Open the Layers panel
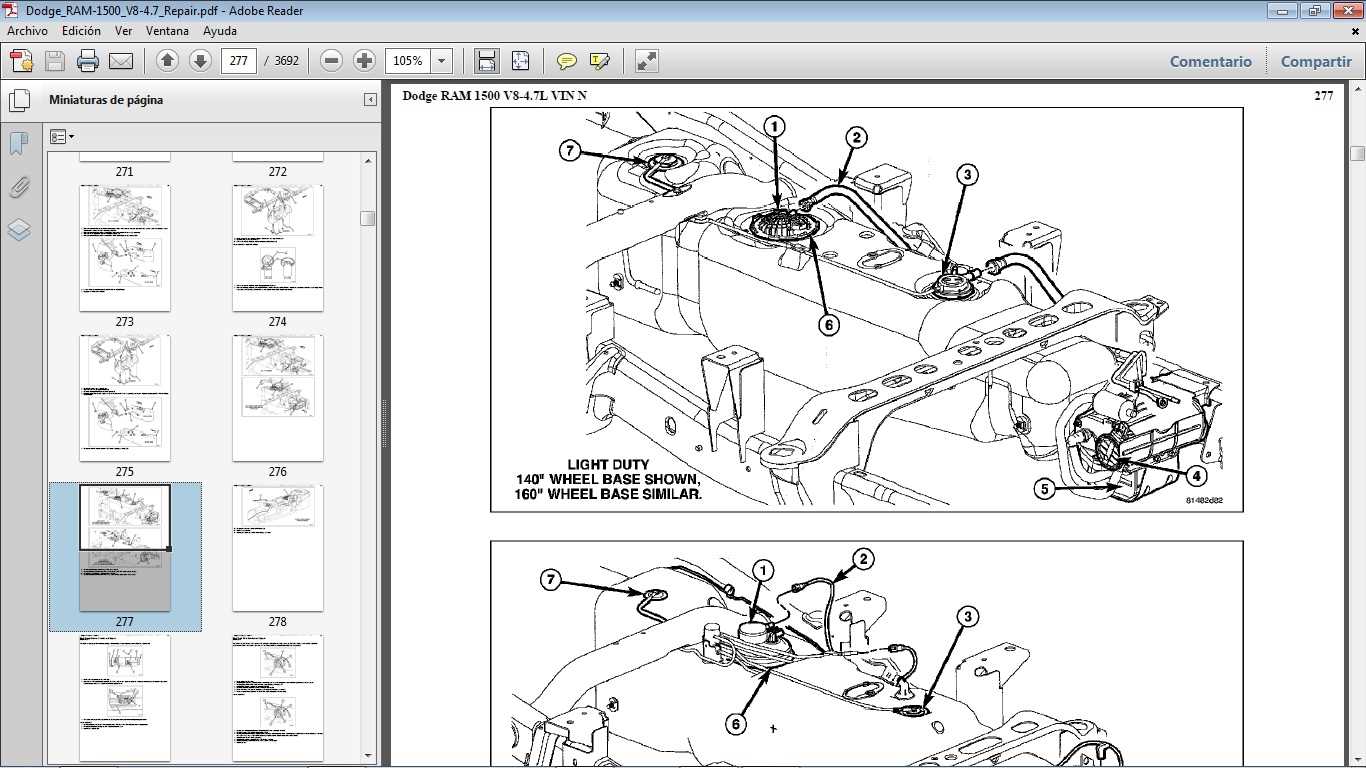Screen dimensions: 1366x768 coord(18,230)
